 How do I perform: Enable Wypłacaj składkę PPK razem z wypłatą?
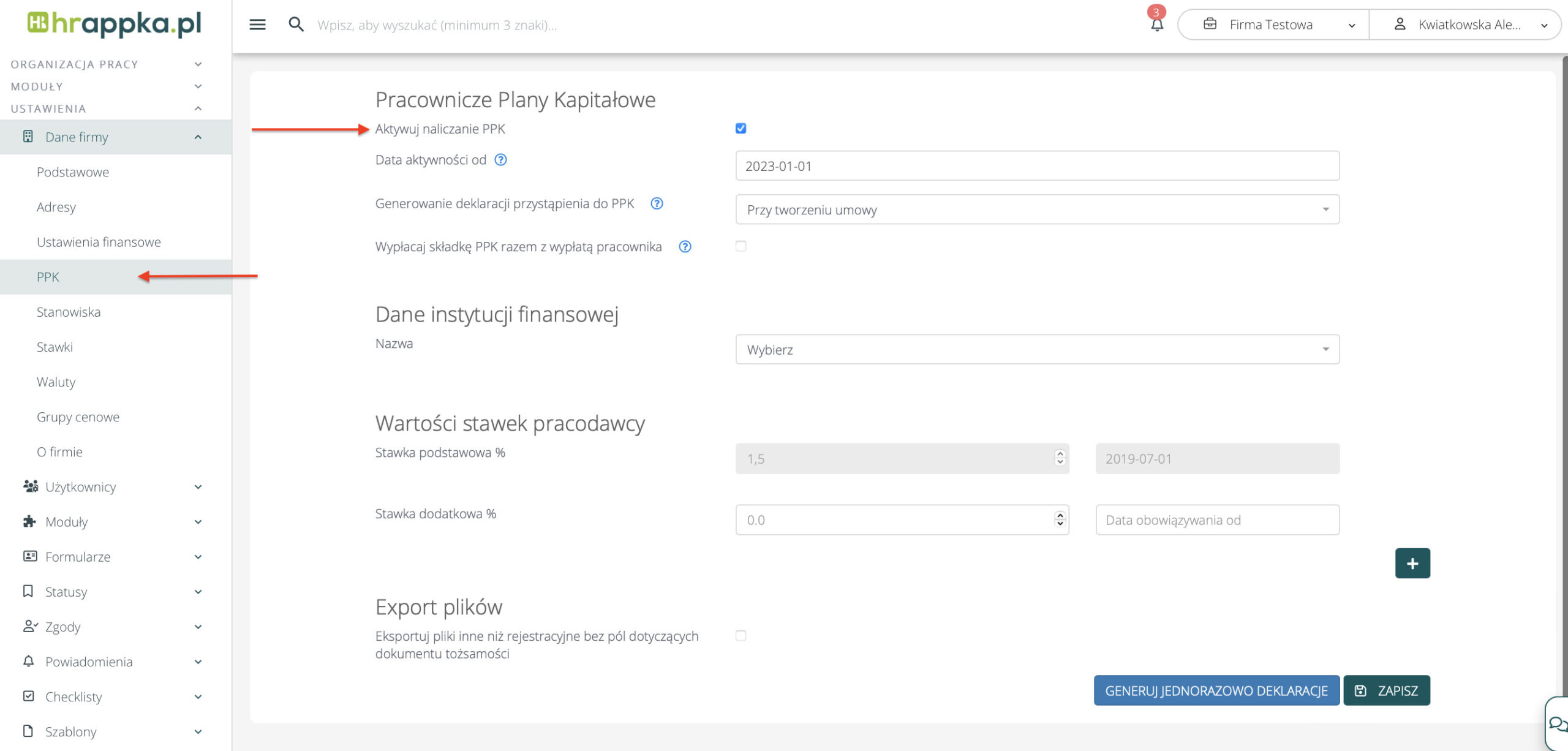(x=741, y=246)
